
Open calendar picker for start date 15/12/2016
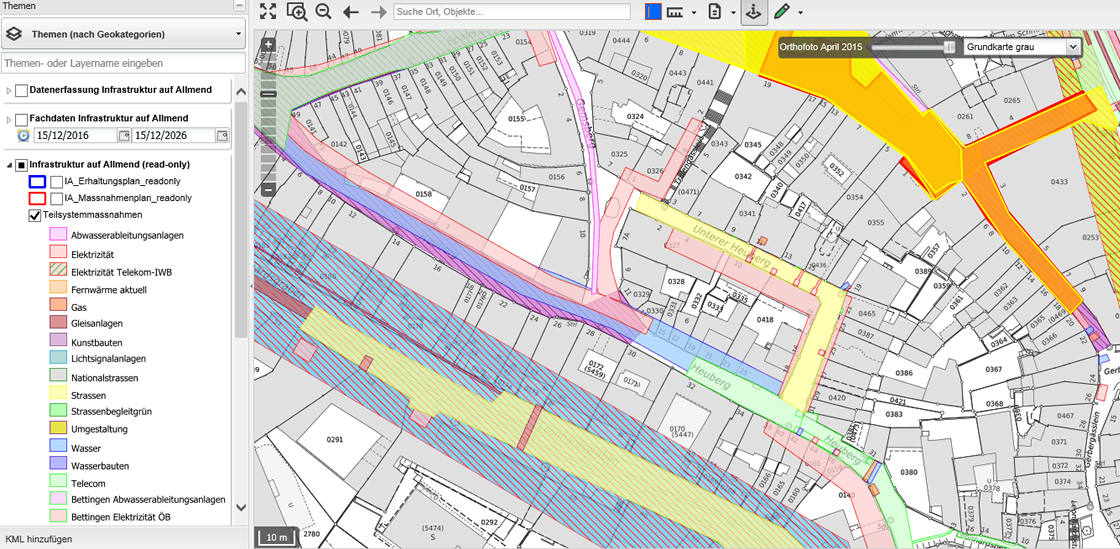(124, 136)
